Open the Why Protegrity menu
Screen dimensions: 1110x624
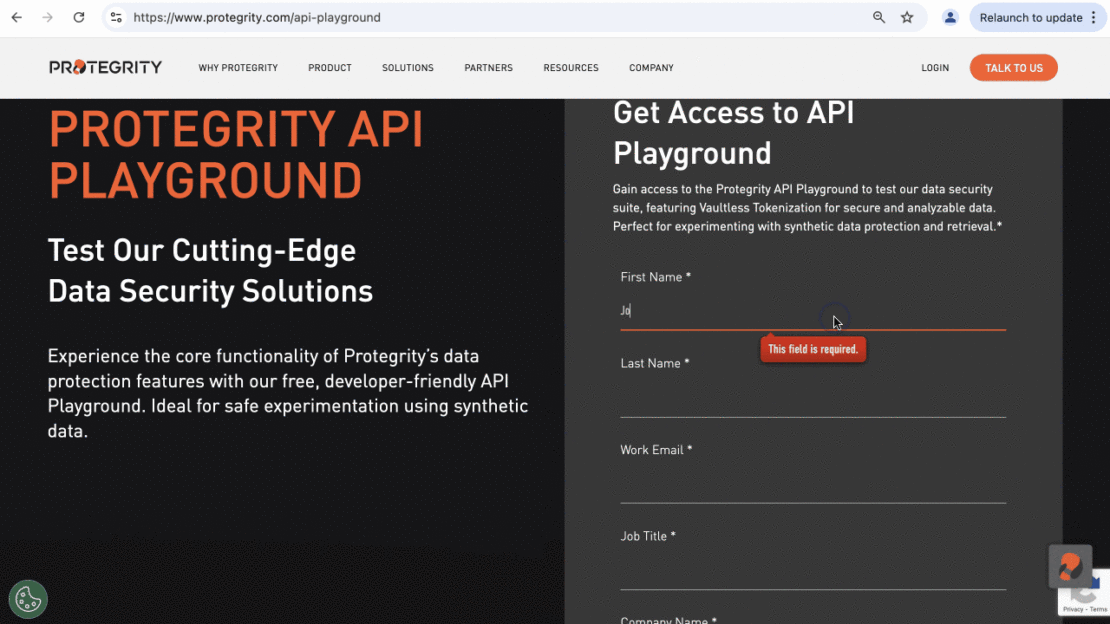click(238, 68)
